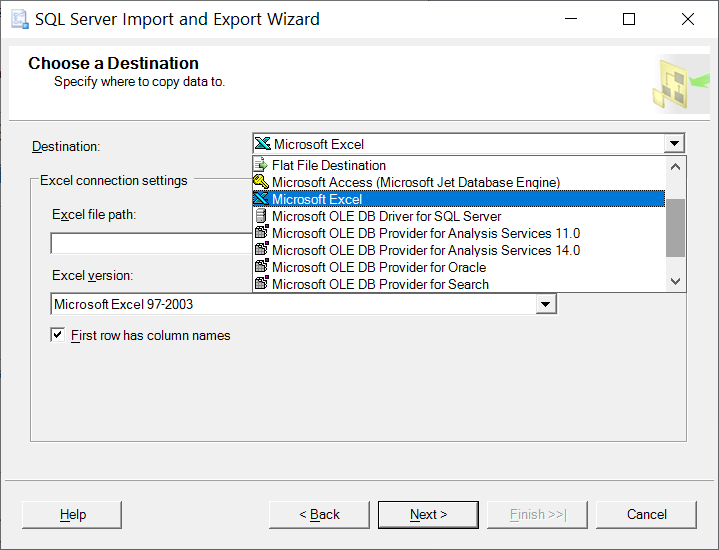
Task: Click the Help button
Action: 72,515
